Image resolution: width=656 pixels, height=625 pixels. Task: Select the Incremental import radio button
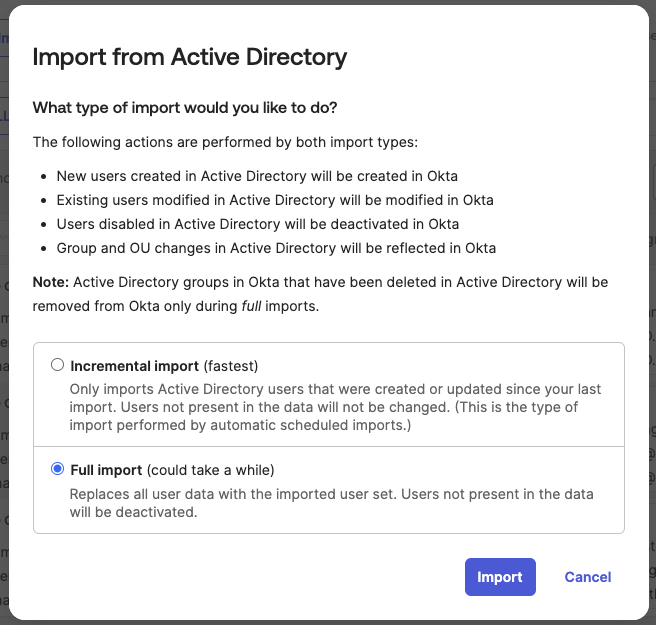click(57, 365)
